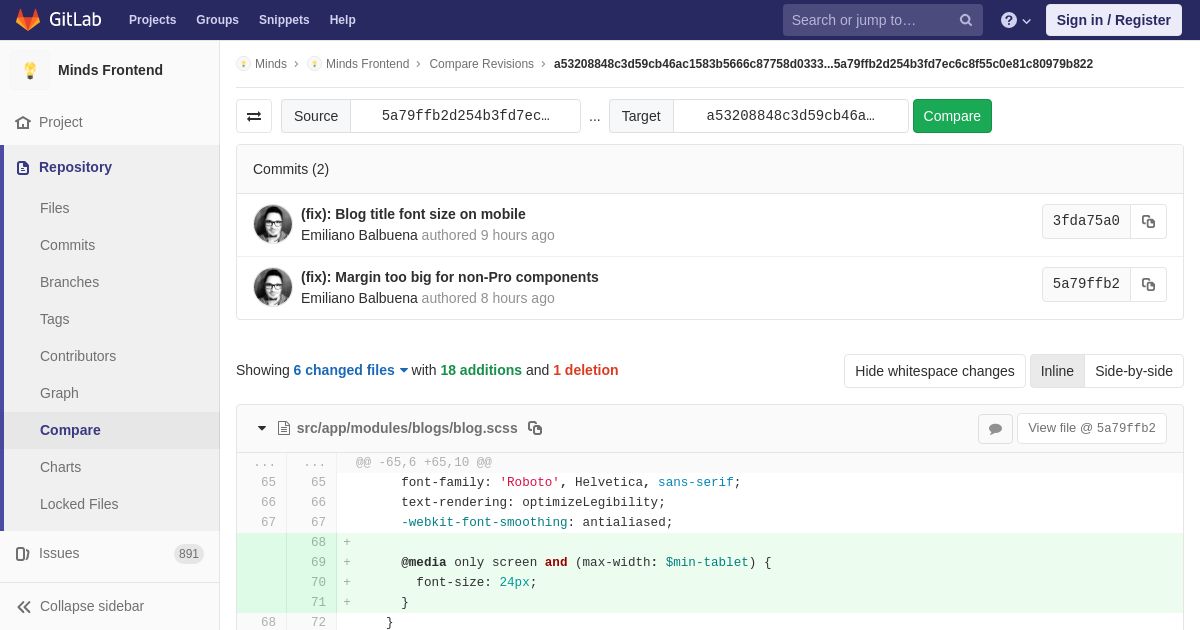Expand the 6 changed files list
The image size is (1200, 630).
pyautogui.click(x=350, y=370)
